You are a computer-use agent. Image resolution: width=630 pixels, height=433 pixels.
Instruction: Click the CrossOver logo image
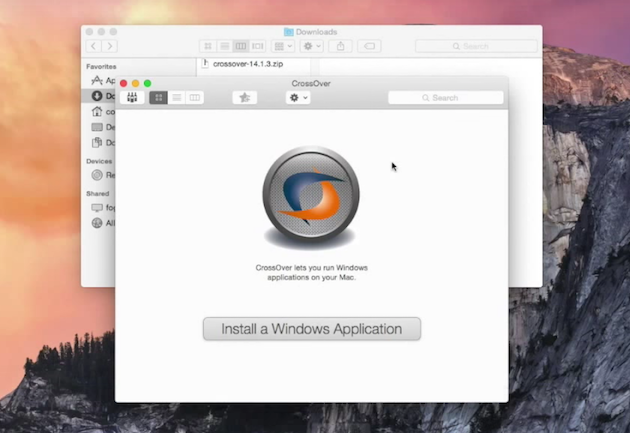(311, 196)
